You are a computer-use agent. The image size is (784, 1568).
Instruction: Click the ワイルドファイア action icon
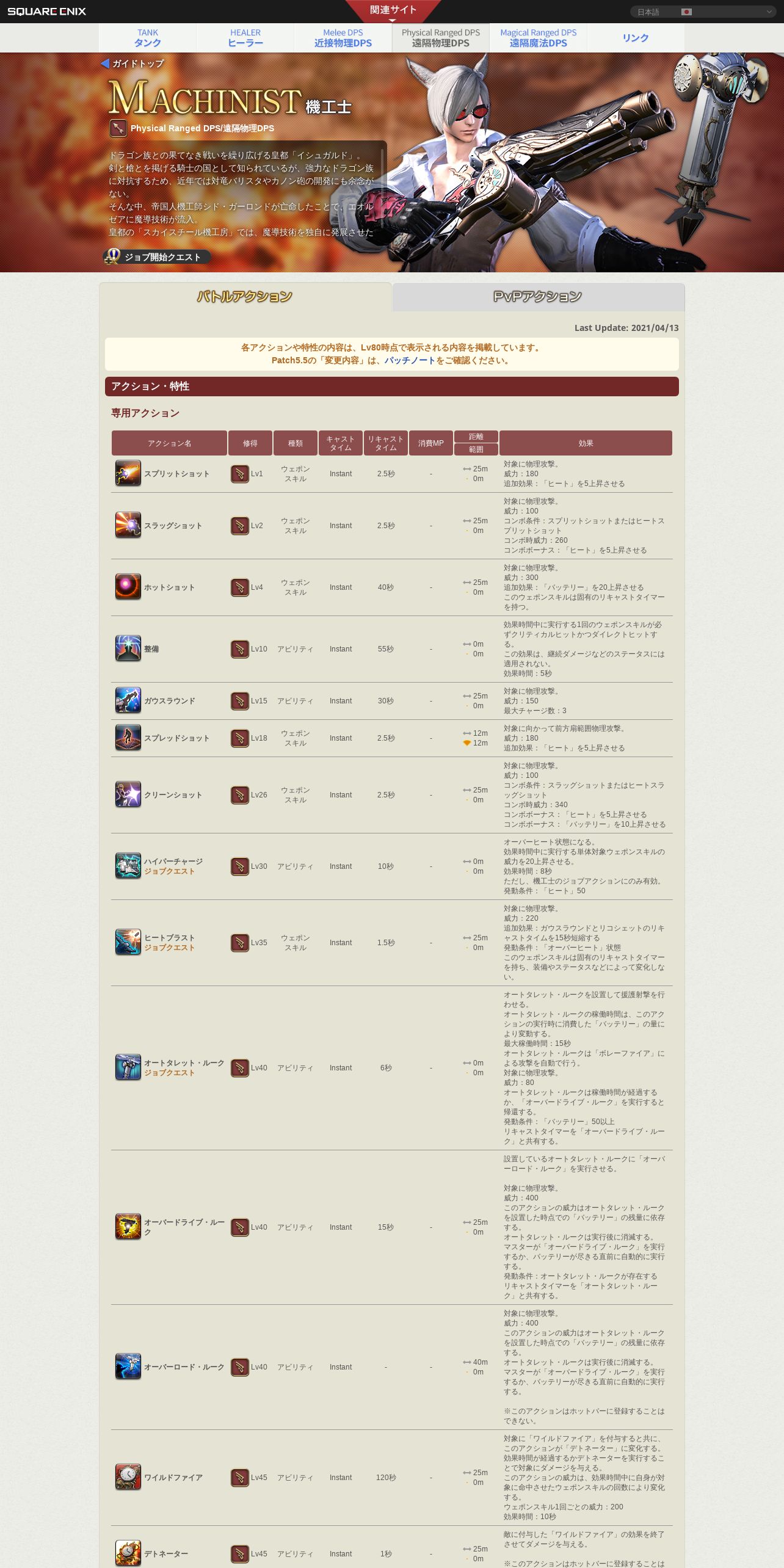128,1477
